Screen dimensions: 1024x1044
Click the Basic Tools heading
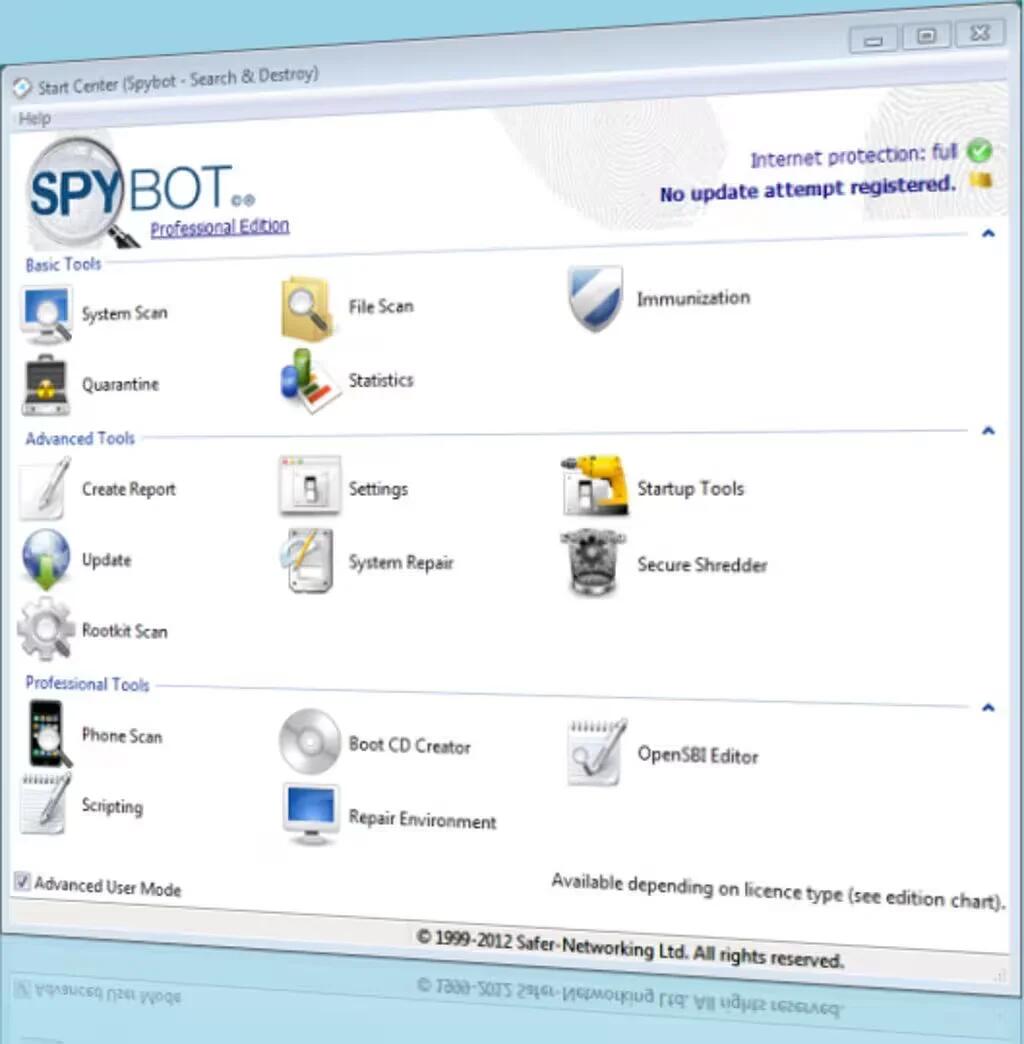click(63, 264)
